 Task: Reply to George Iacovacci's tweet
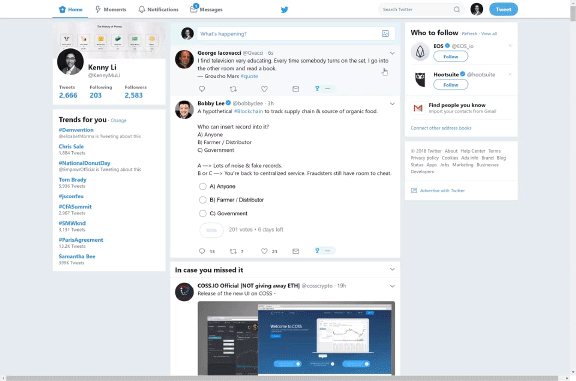[202, 89]
